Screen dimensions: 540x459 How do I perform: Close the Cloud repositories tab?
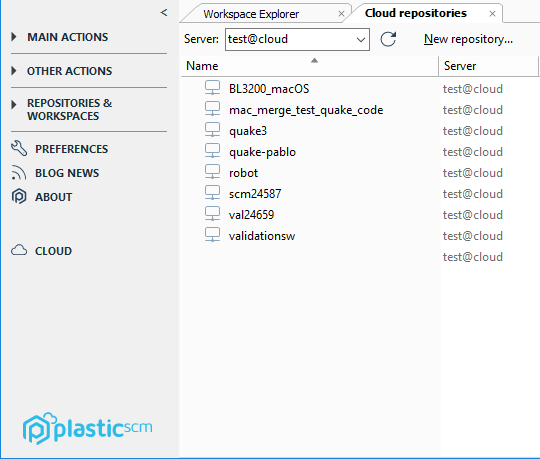492,14
